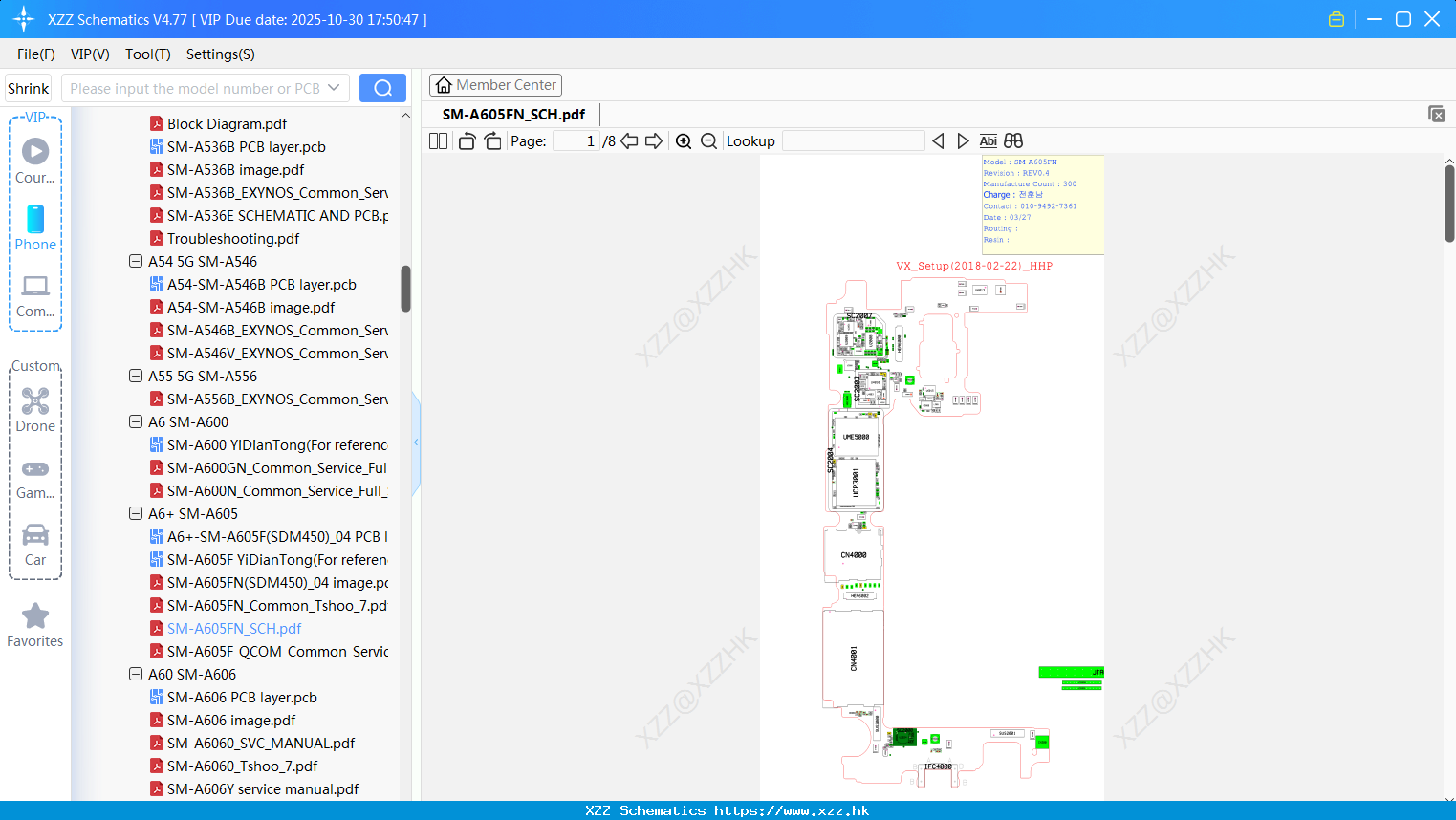Open the Member Center
The width and height of the screenshot is (1456, 820).
[x=495, y=85]
